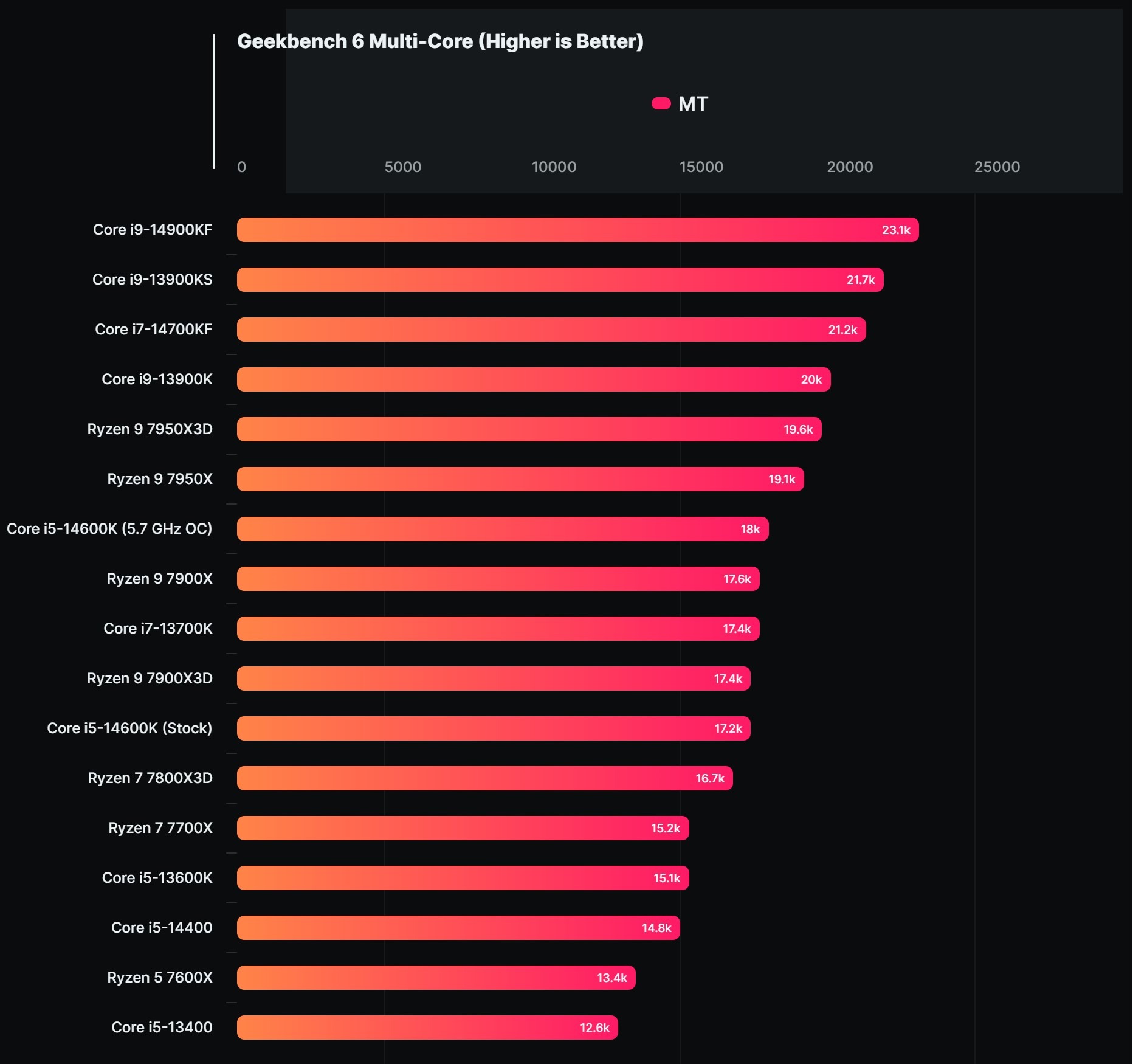Image resolution: width=1133 pixels, height=1064 pixels.
Task: Click the Core i9-13900KS bar
Action: click(560, 280)
